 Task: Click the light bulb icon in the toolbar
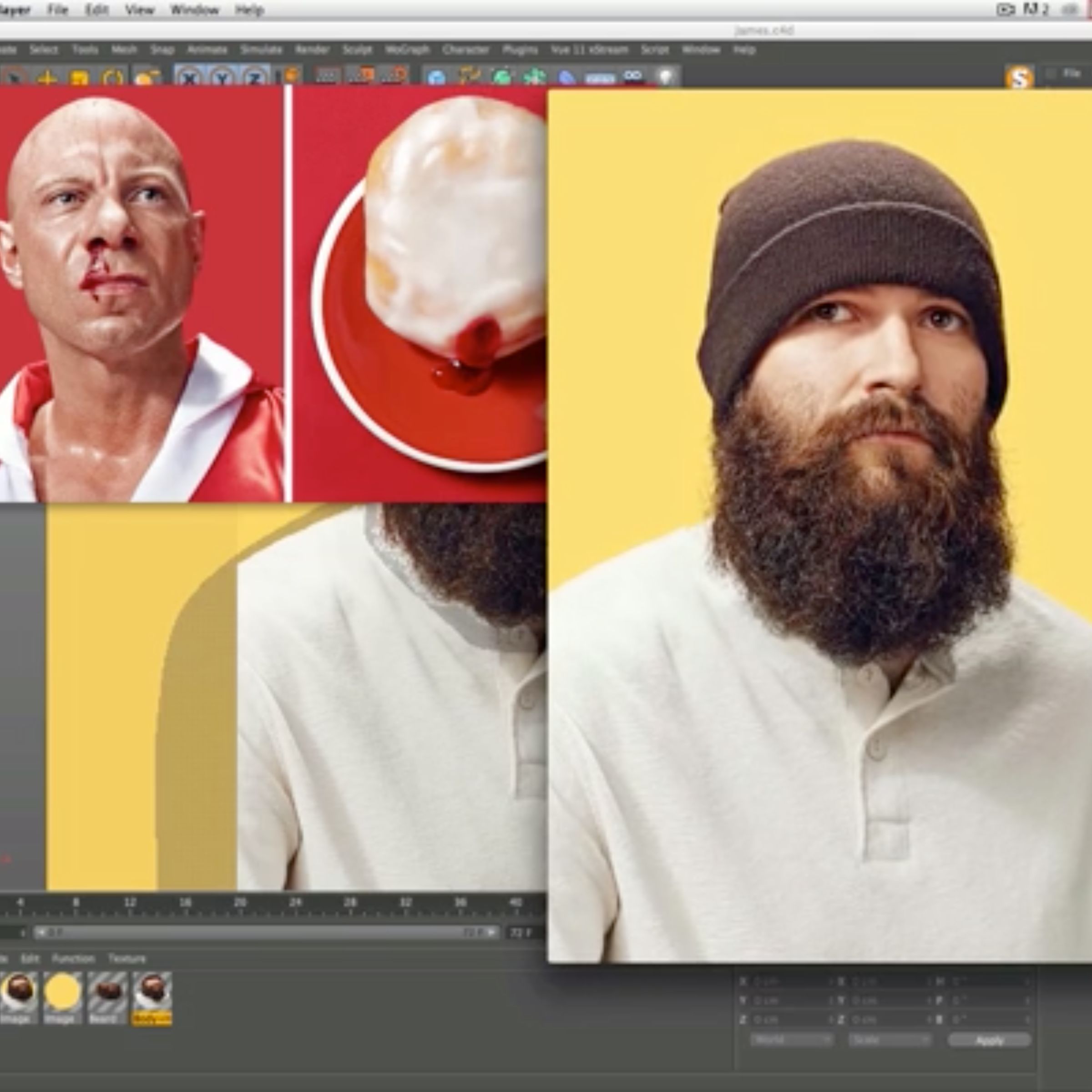(x=666, y=76)
